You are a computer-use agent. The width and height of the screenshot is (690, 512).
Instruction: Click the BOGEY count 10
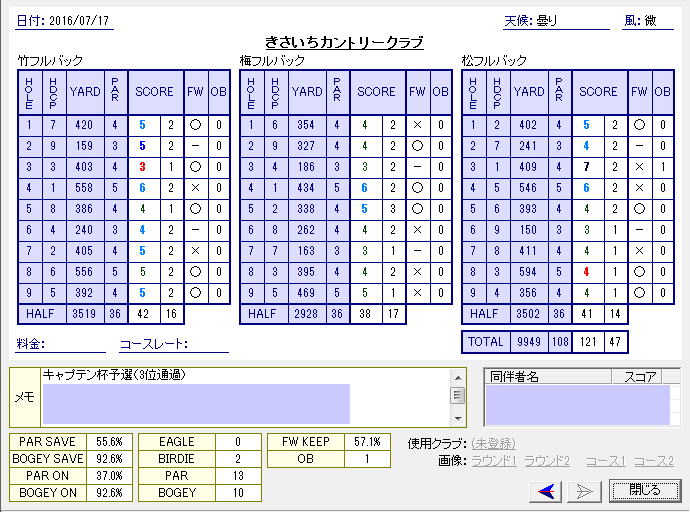tap(238, 493)
